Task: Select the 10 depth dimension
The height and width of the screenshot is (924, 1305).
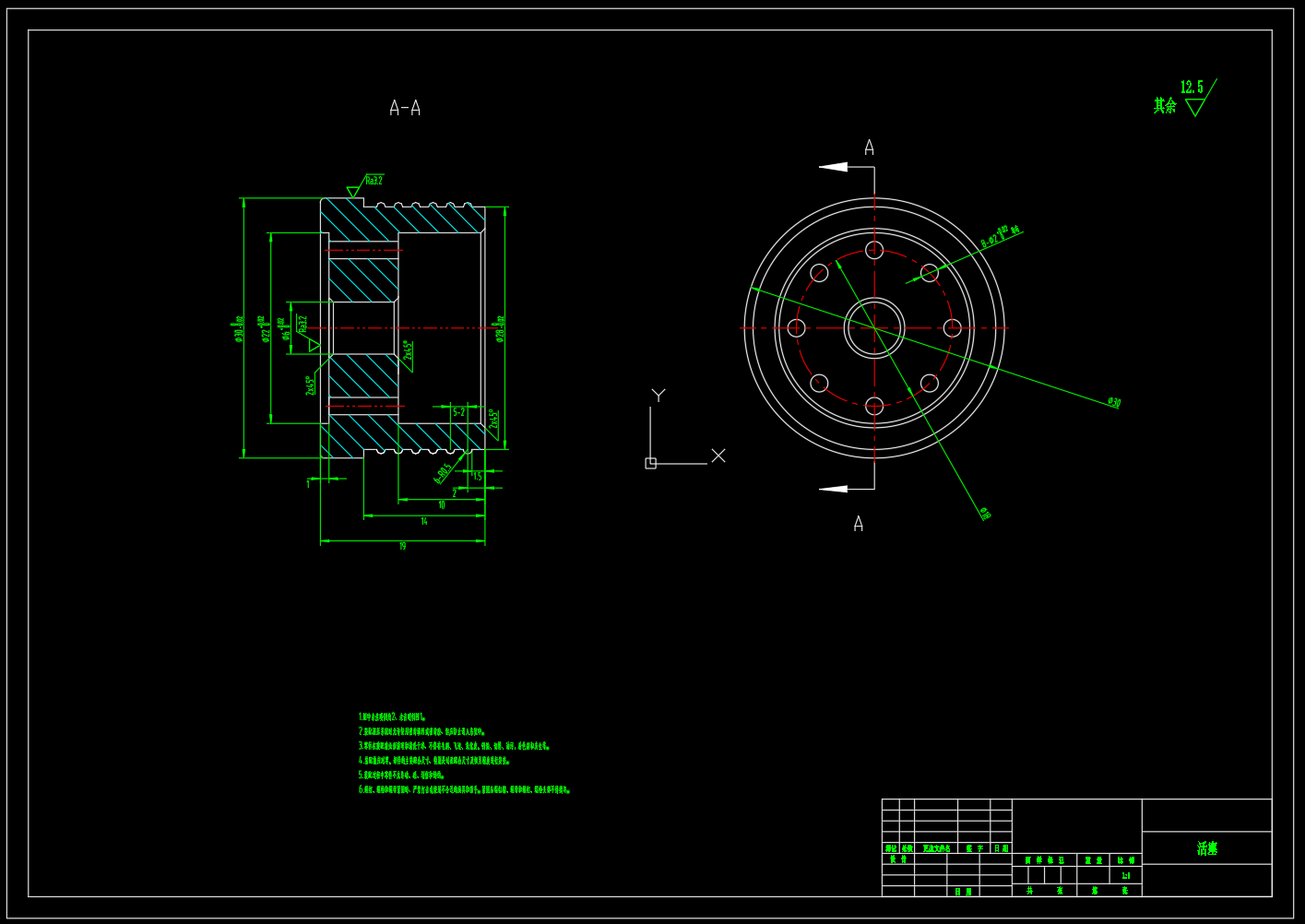Action: [442, 504]
